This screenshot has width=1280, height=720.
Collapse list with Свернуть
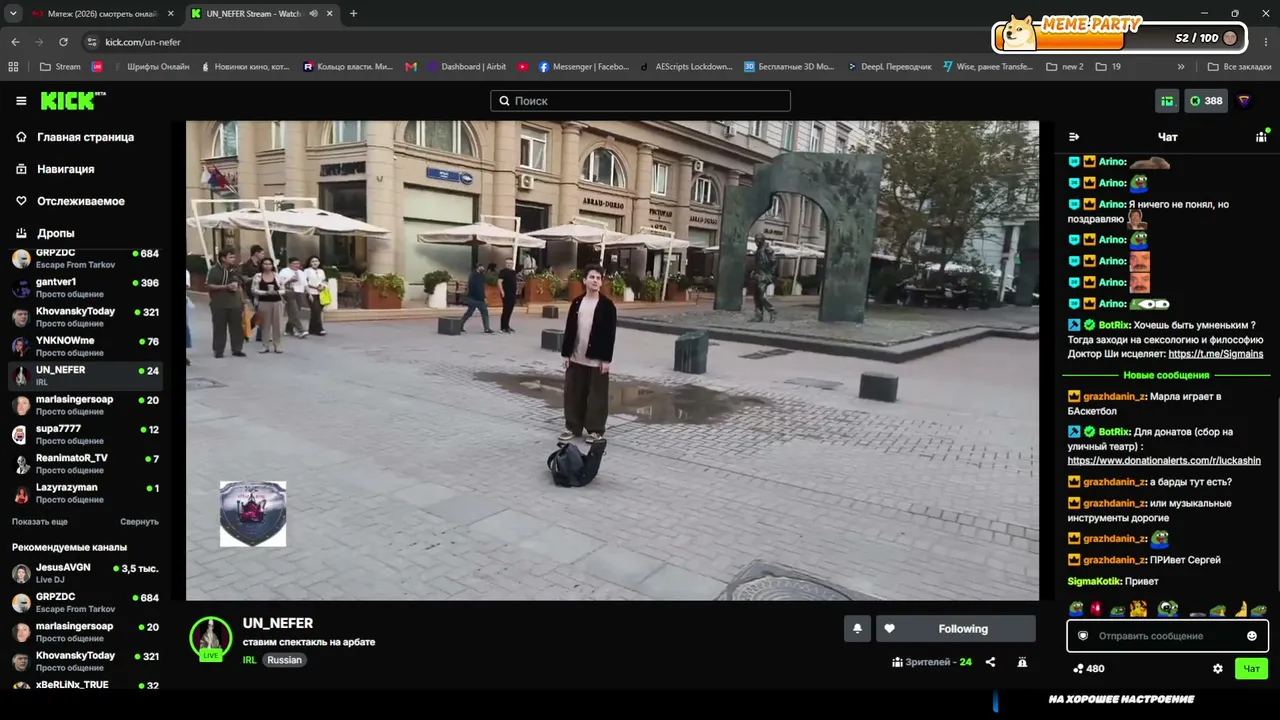point(139,522)
